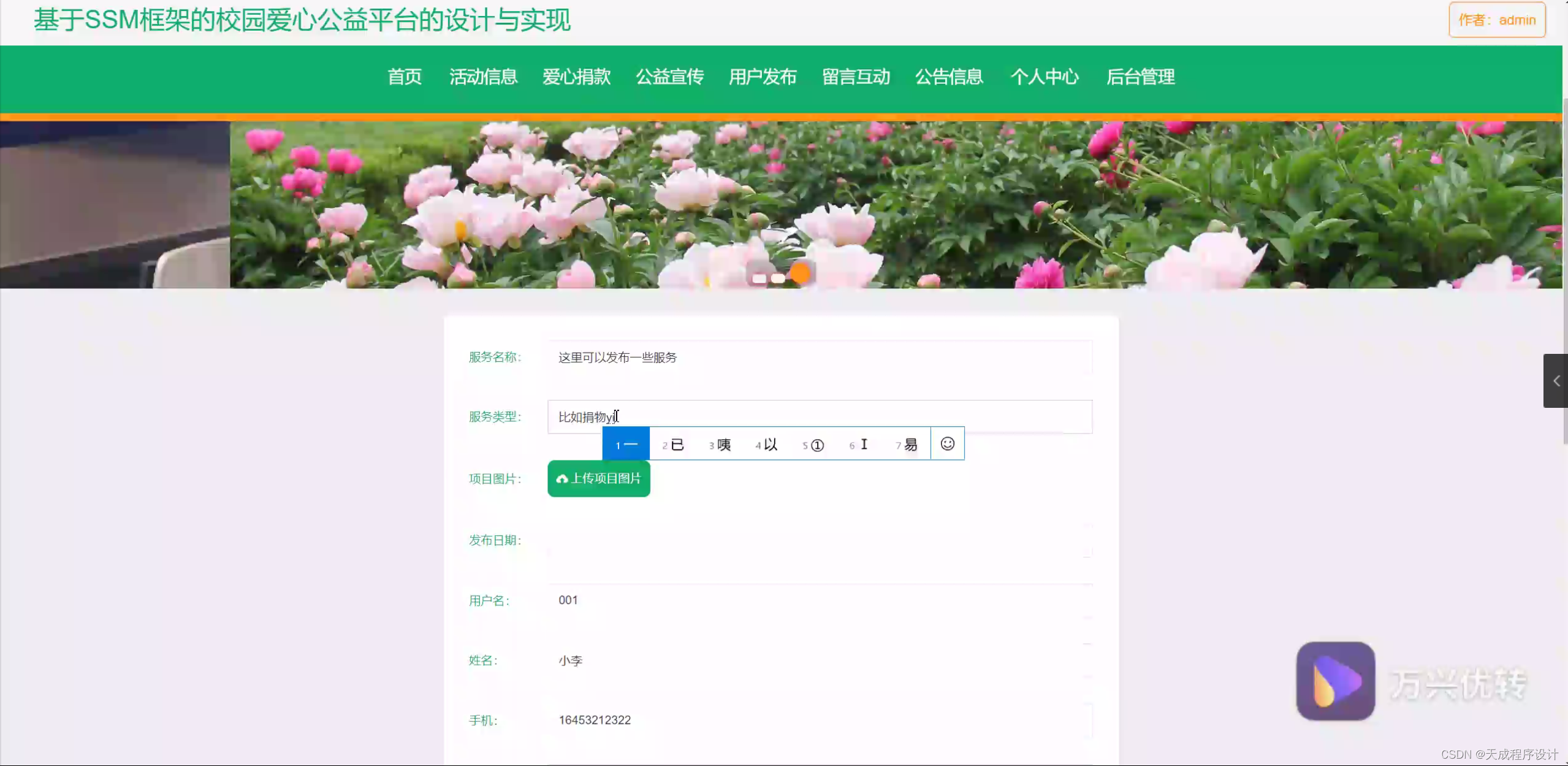The width and height of the screenshot is (1568, 766).
Task: Open 首页 from the green navigation bar
Action: coord(405,77)
